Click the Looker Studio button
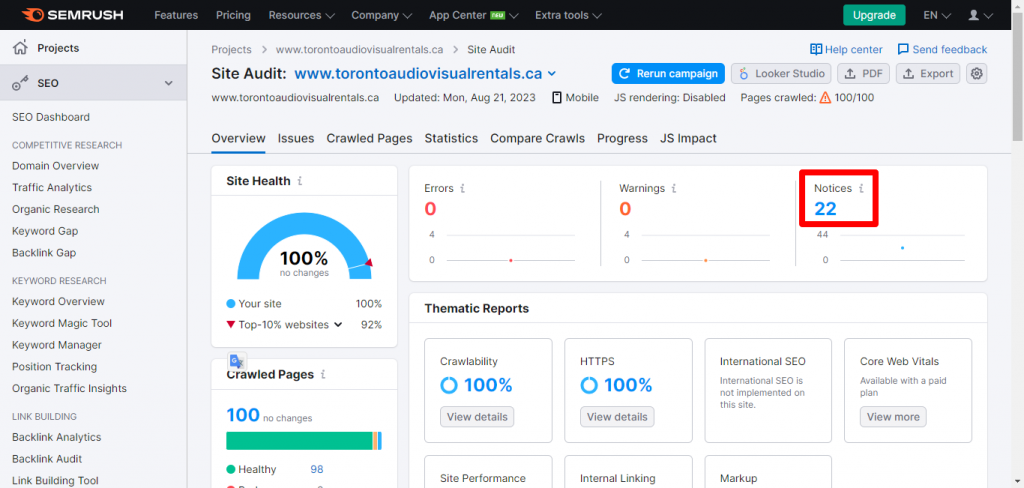The image size is (1024, 488). [781, 73]
